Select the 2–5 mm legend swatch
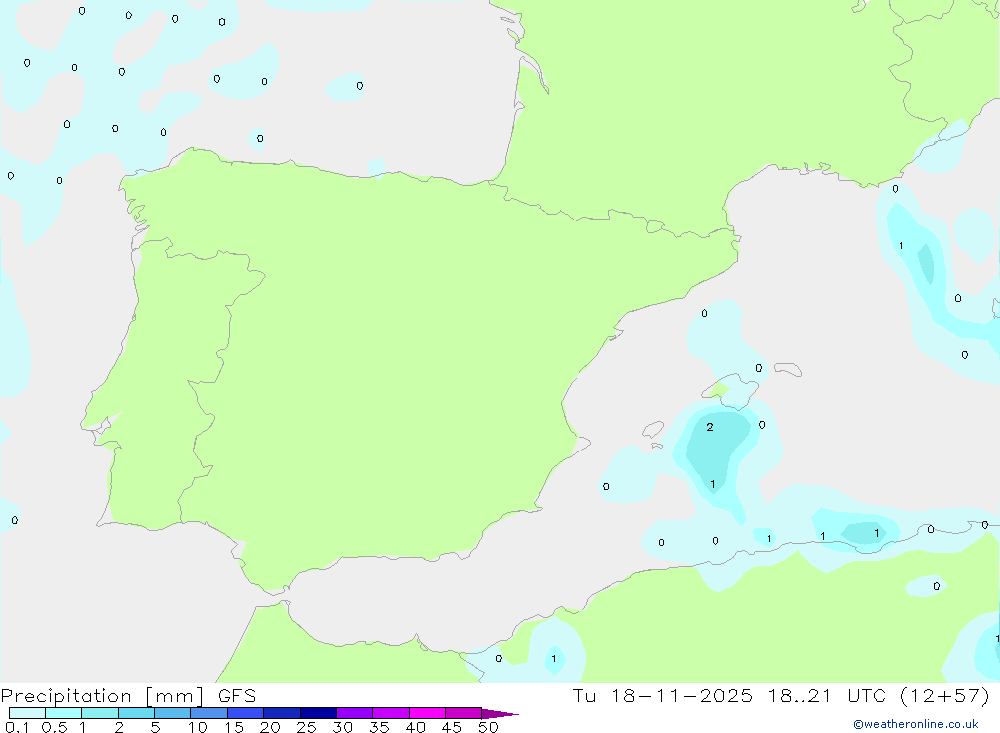This screenshot has height=733, width=1000. 136,713
